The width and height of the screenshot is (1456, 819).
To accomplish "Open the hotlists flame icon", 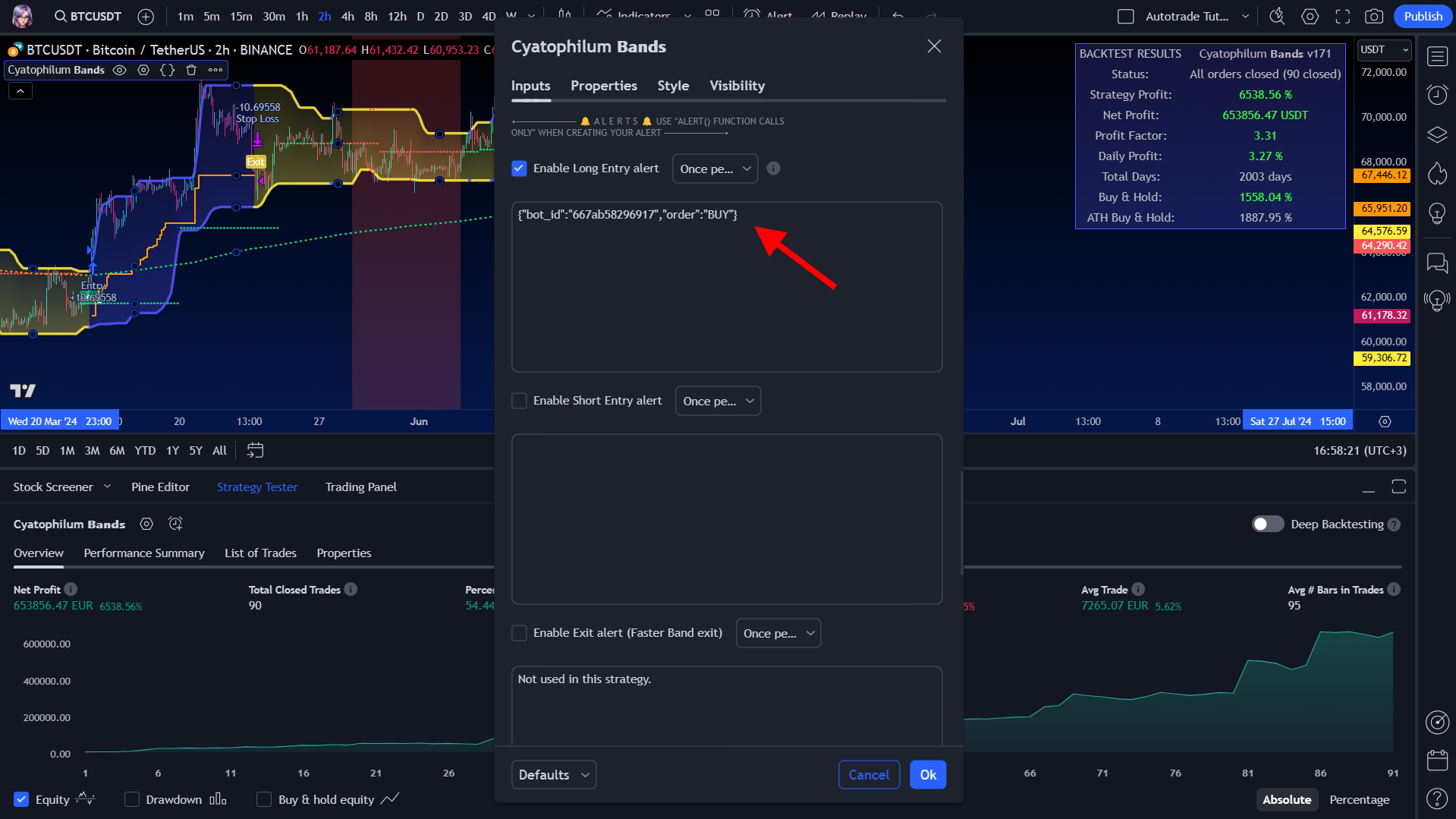I will click(x=1437, y=174).
